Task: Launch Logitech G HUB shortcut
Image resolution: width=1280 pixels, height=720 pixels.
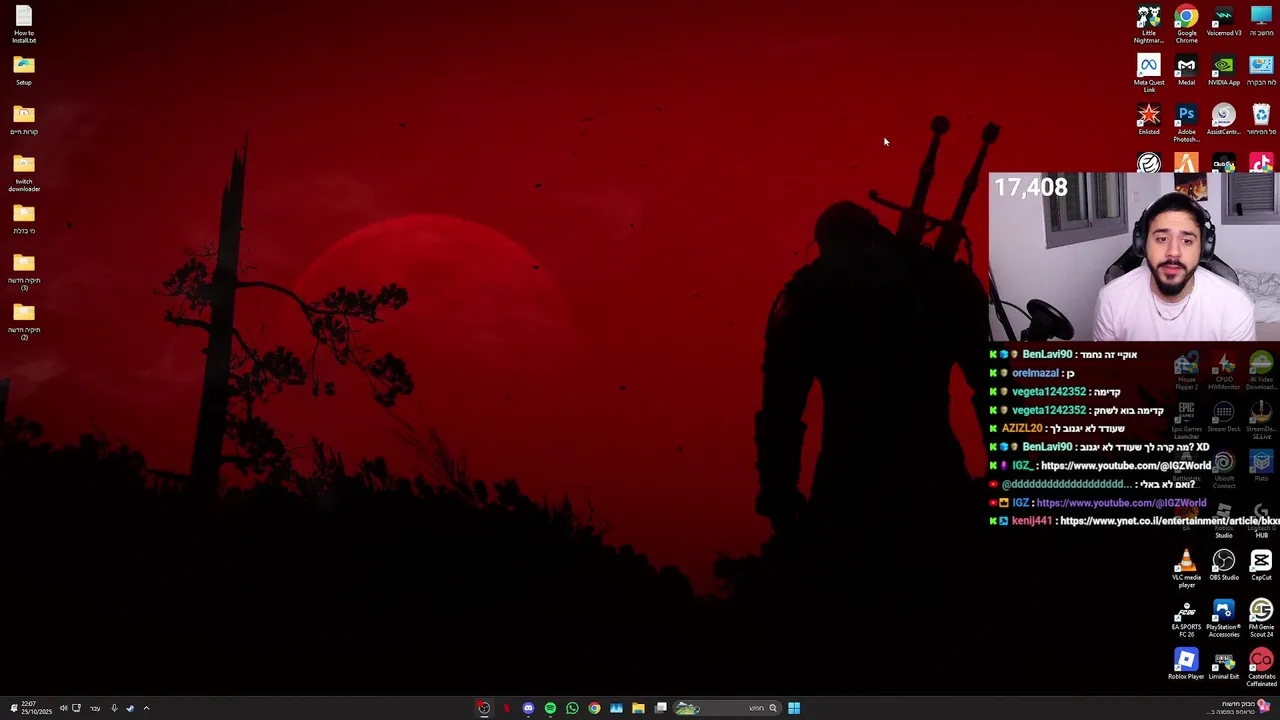Action: tap(1261, 520)
